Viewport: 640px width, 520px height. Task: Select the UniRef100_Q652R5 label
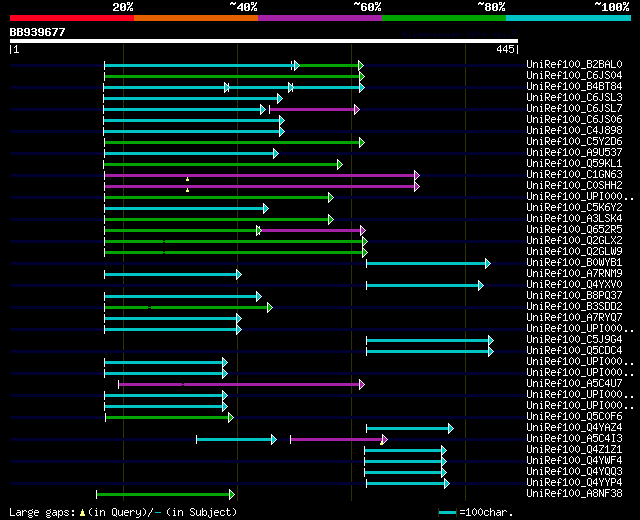click(x=574, y=229)
